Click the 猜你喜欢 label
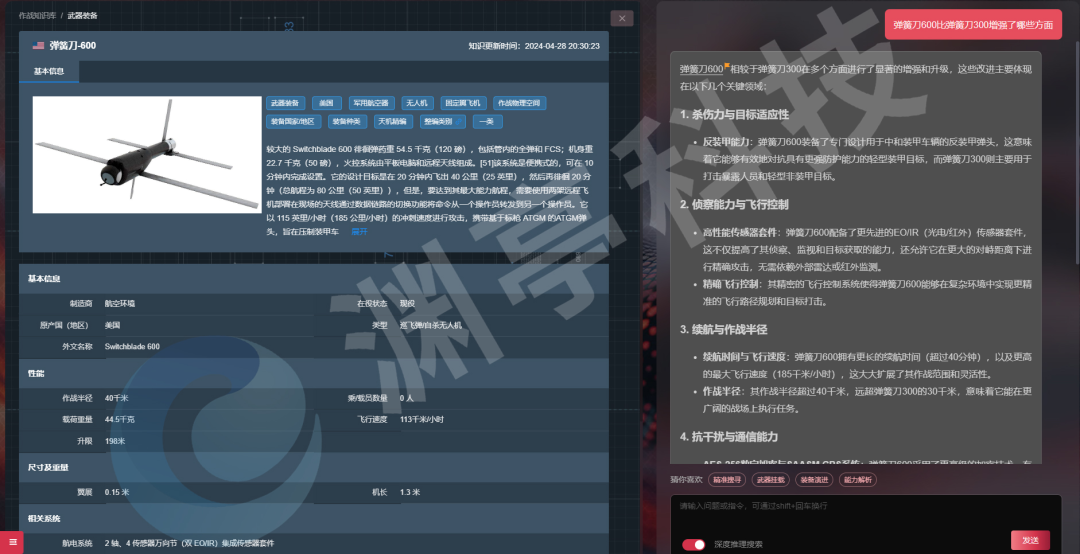 tap(686, 480)
